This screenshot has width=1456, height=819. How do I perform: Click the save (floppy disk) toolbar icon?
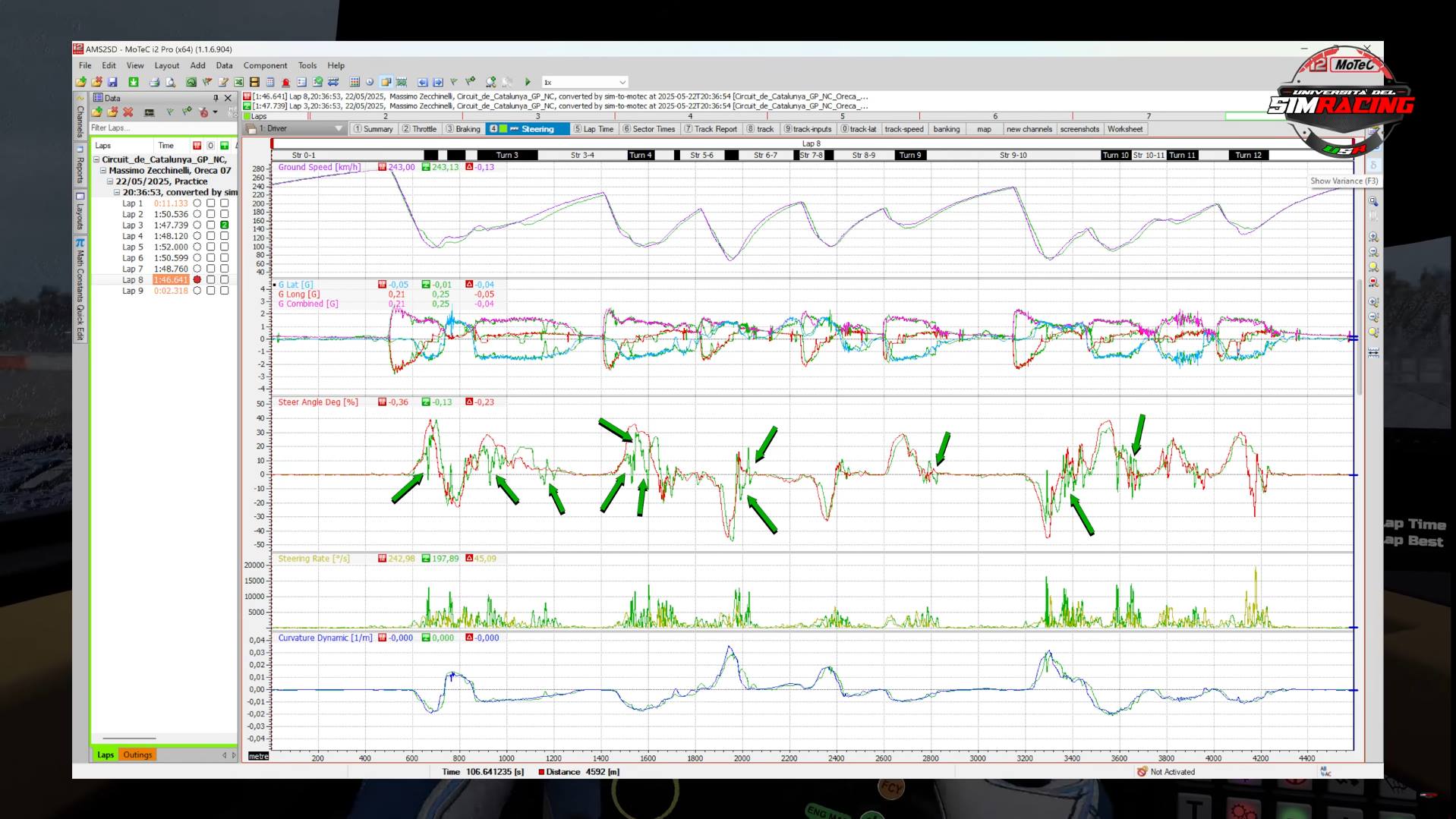(112, 82)
